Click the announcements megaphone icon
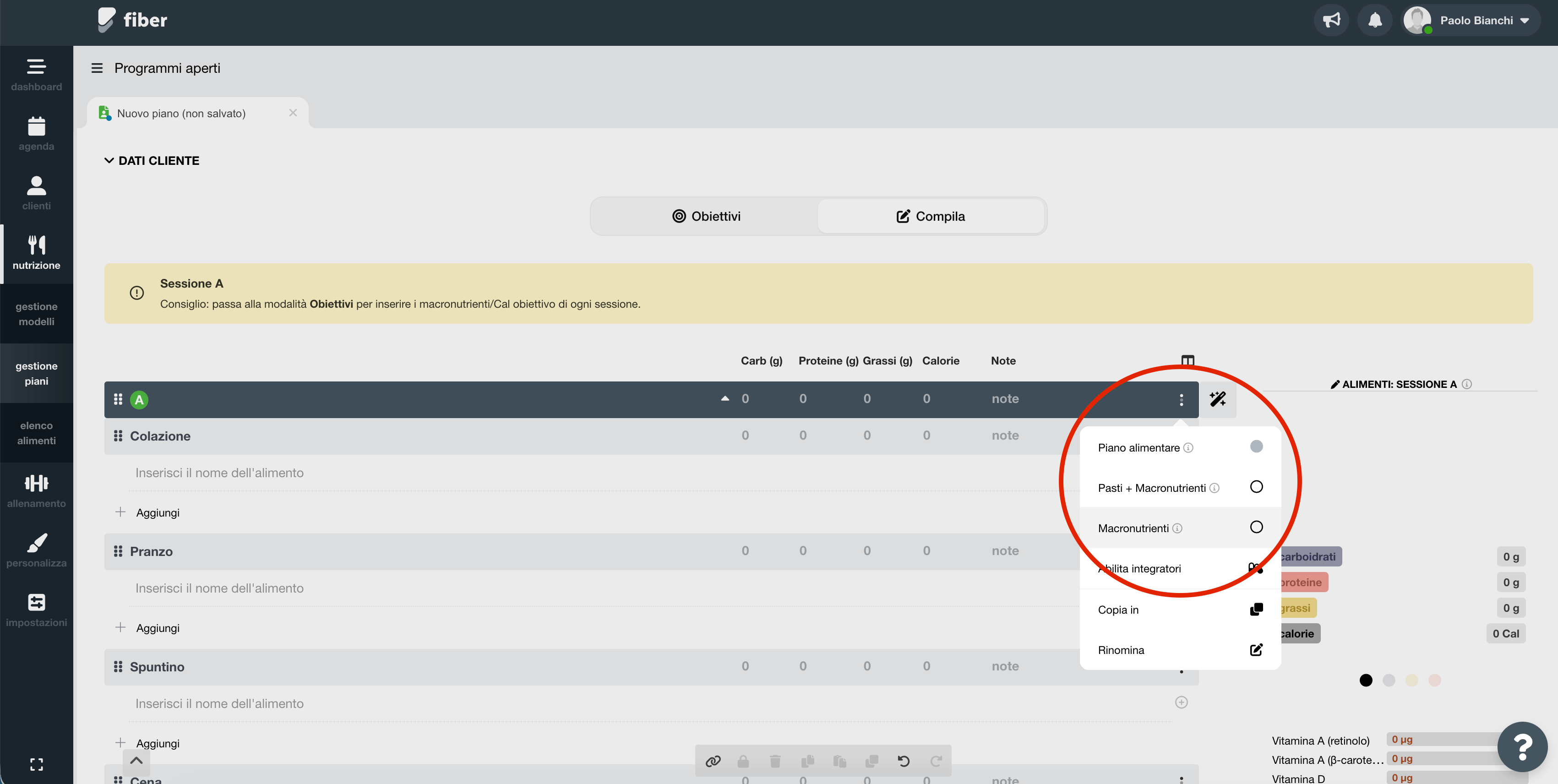This screenshot has width=1558, height=784. point(1331,21)
